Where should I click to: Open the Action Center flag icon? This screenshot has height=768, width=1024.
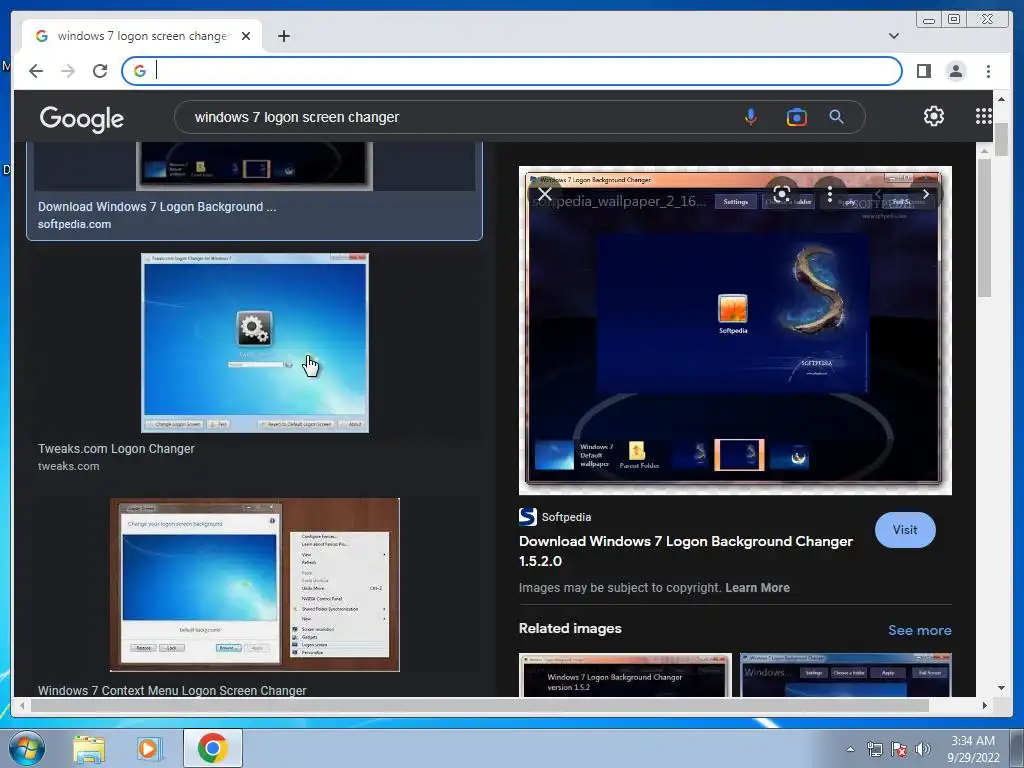[x=899, y=749]
